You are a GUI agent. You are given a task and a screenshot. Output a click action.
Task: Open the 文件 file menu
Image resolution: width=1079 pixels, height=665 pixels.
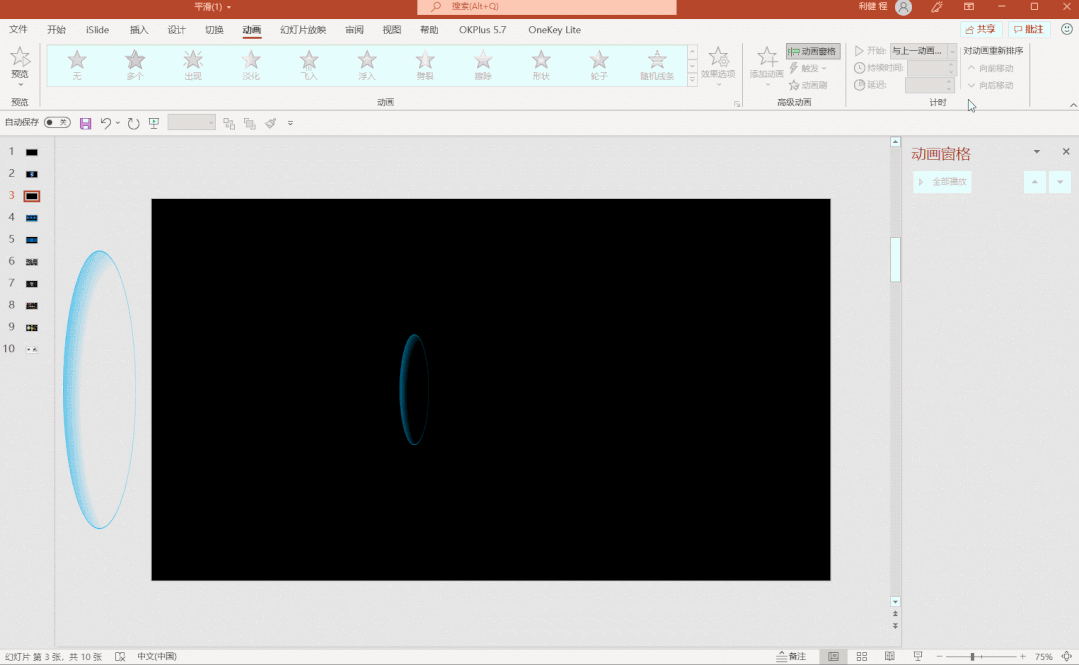pos(19,30)
